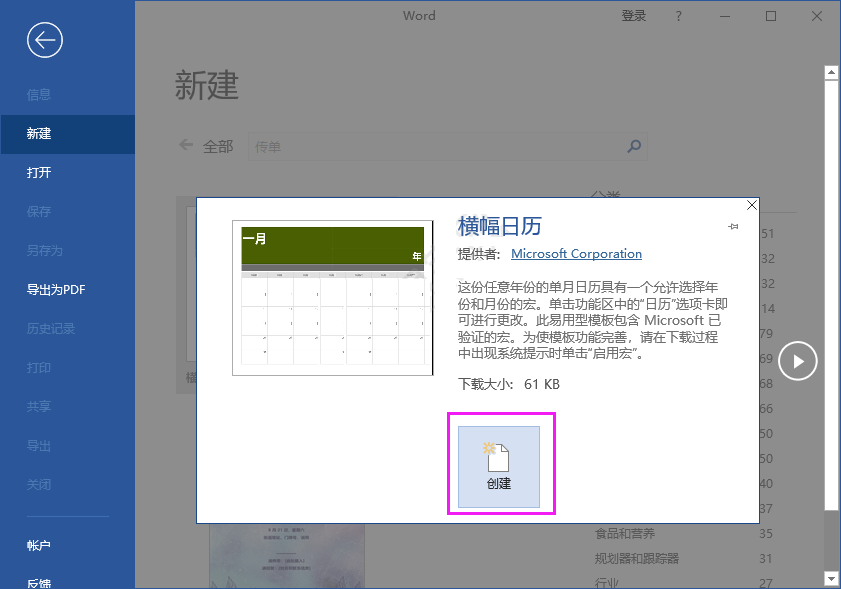Screen dimensions: 841x589
Task: Click the back arrow to exit backstage view
Action: [44, 40]
